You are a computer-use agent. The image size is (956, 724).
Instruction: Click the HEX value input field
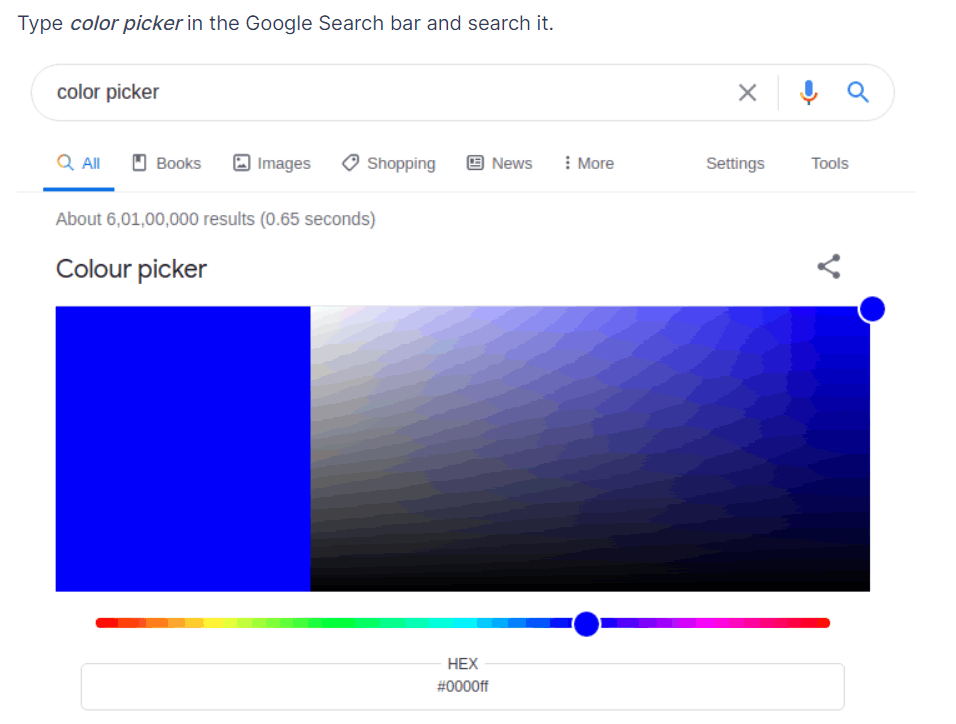point(462,687)
